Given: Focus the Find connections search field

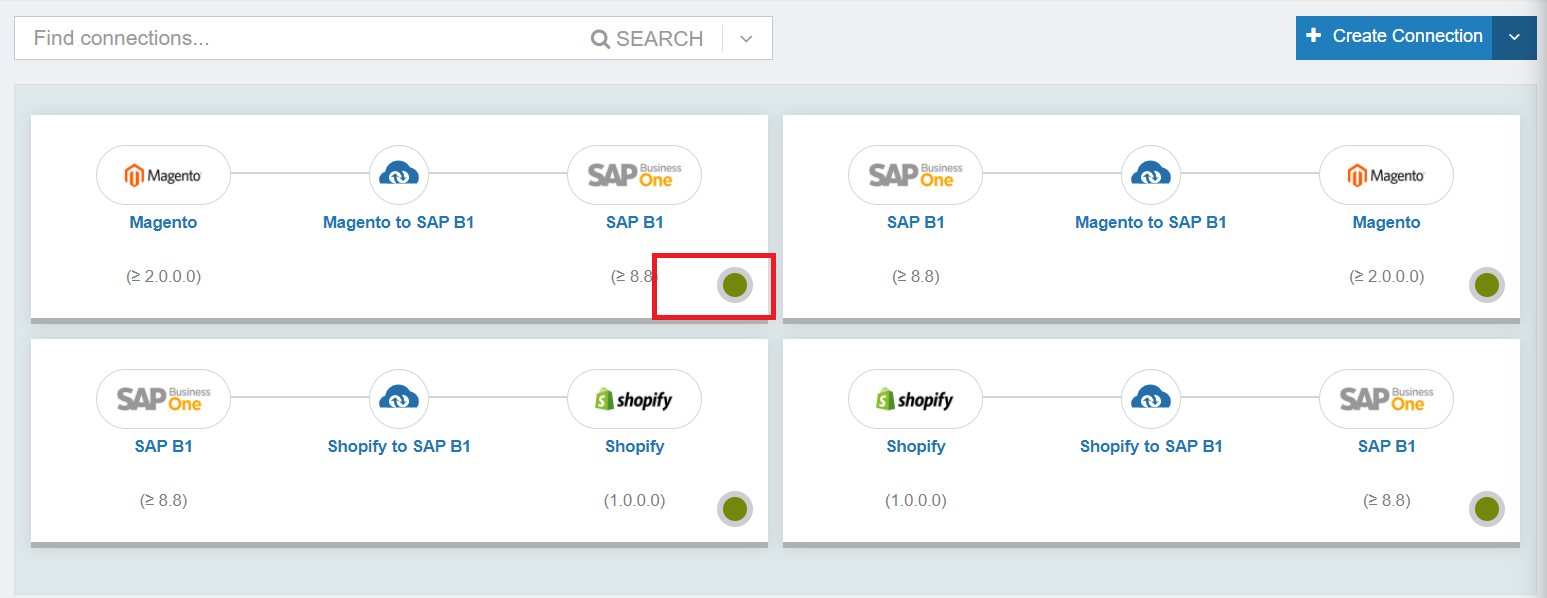Looking at the screenshot, I should tap(300, 38).
